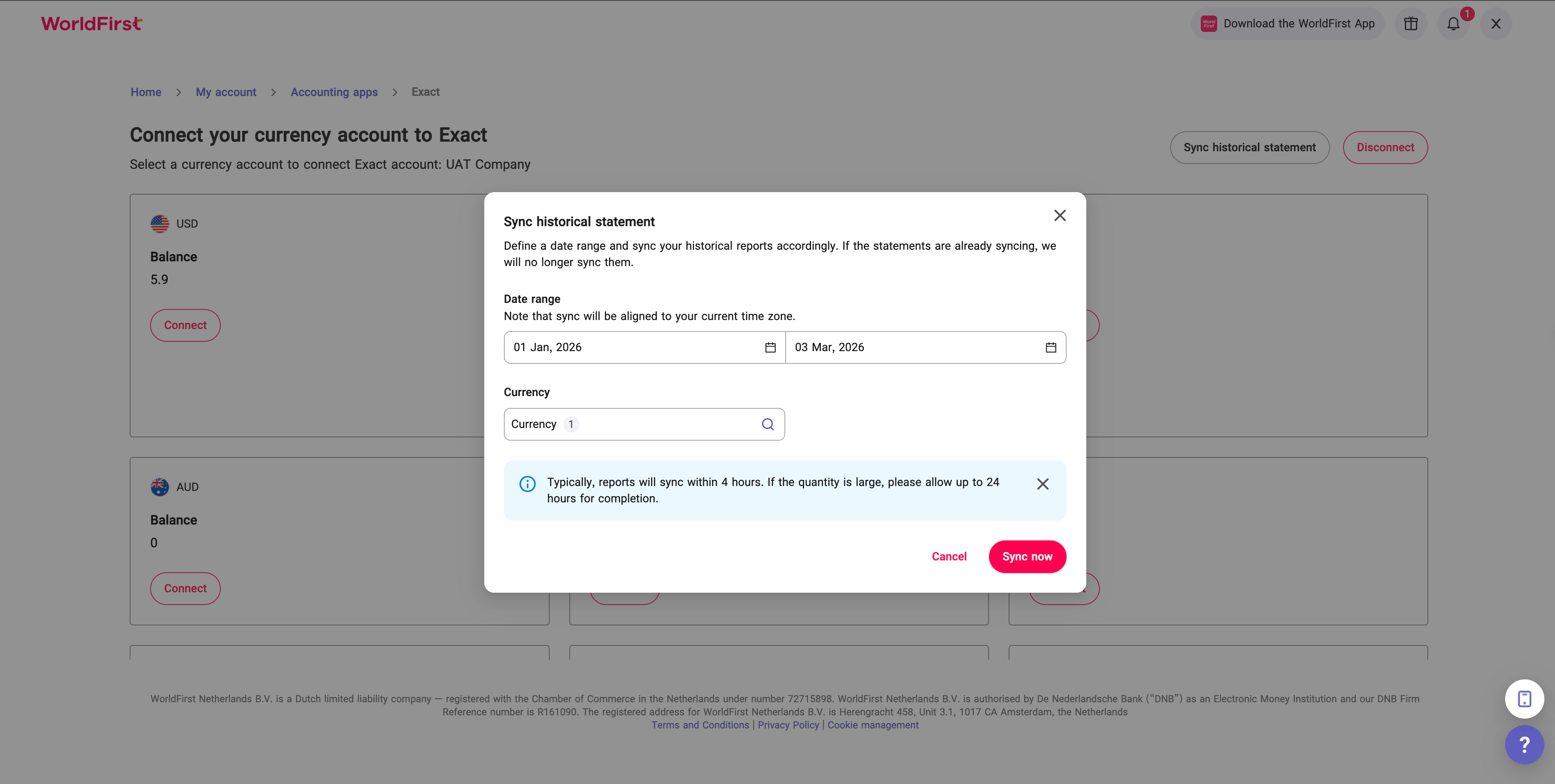Dismiss the sync time info banner
1555x784 pixels.
(x=1043, y=484)
